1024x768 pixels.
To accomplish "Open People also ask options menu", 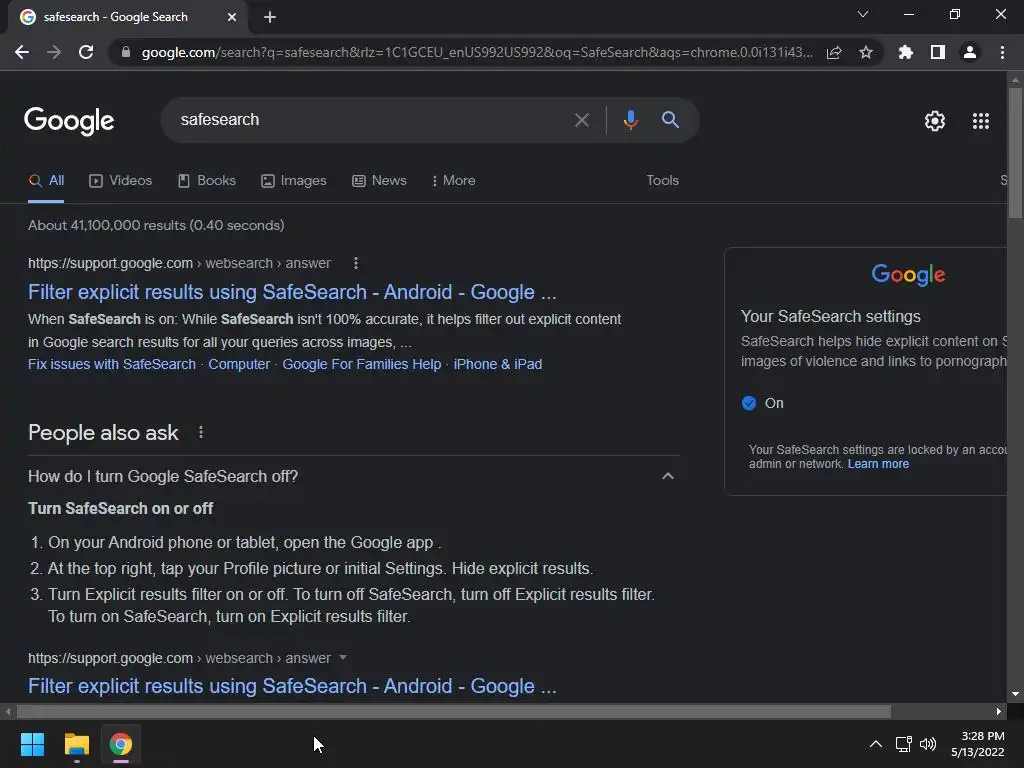I will click(200, 432).
